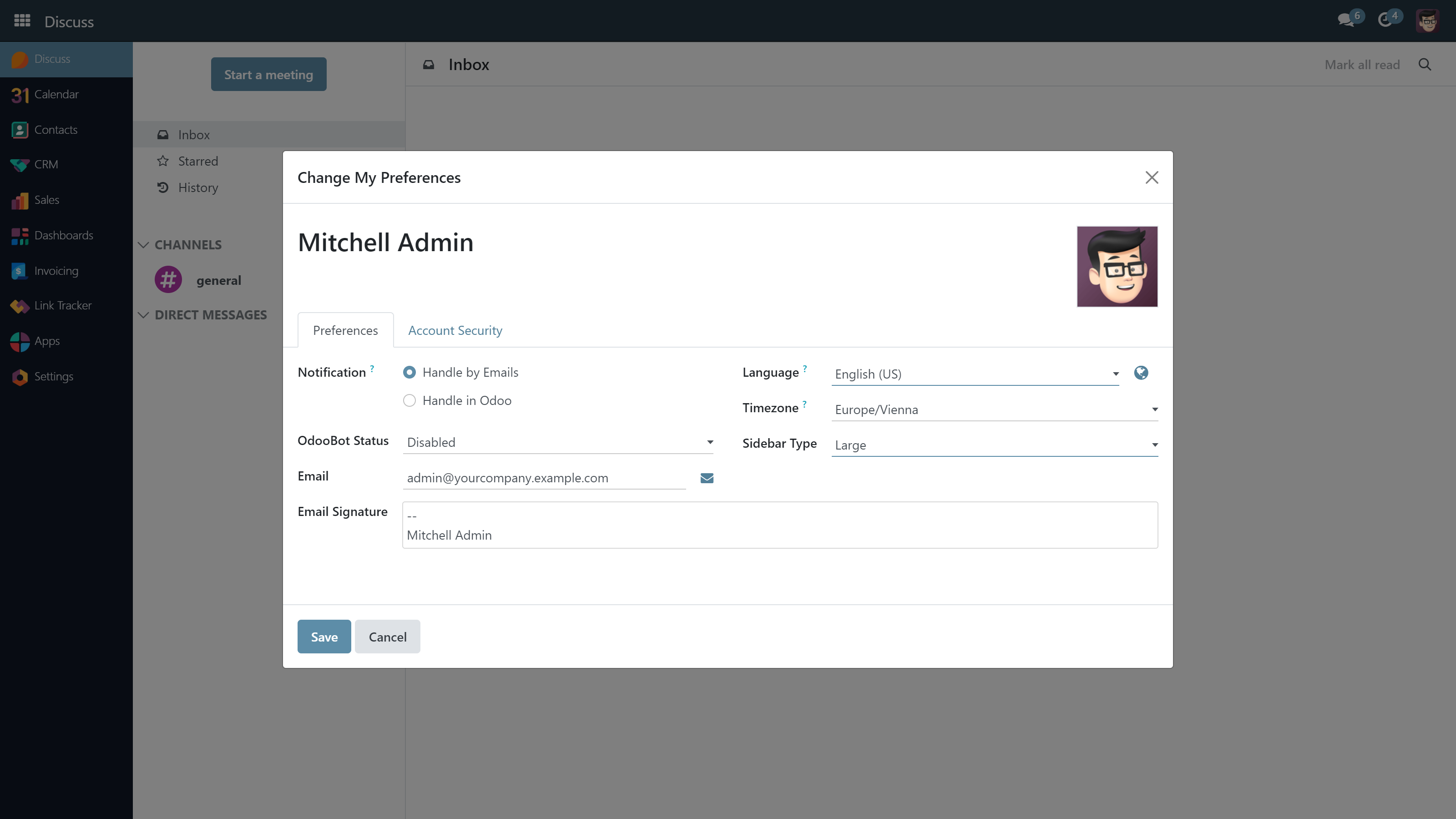Switch to the Account Security tab
1456x819 pixels.
point(455,331)
